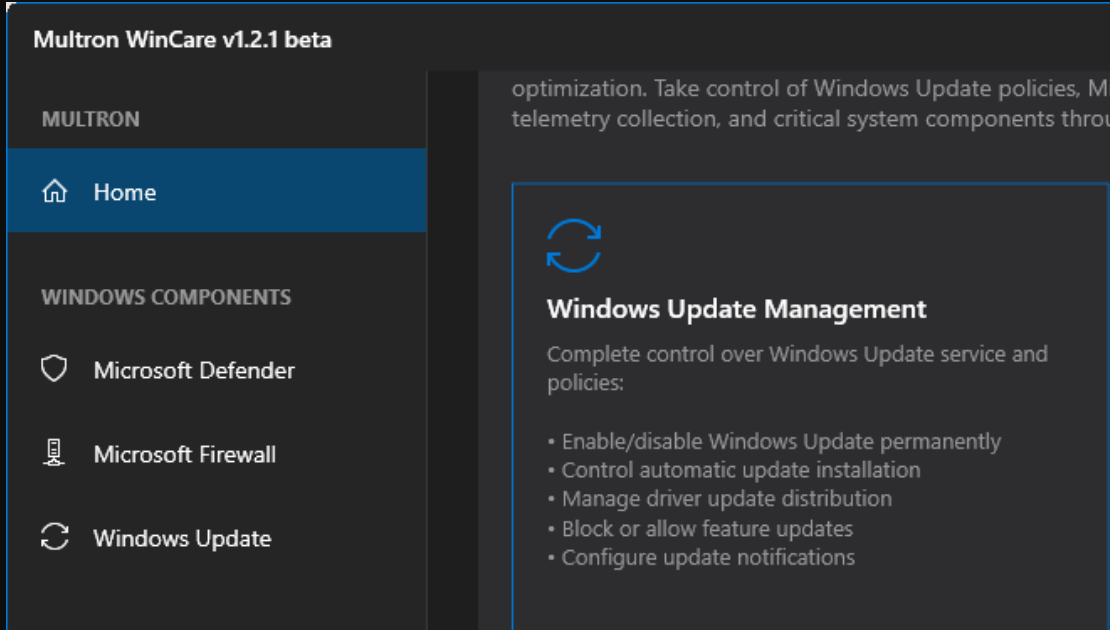Viewport: 1110px width, 630px height.
Task: Click "Manage driver update distribution" bullet
Action: (726, 498)
